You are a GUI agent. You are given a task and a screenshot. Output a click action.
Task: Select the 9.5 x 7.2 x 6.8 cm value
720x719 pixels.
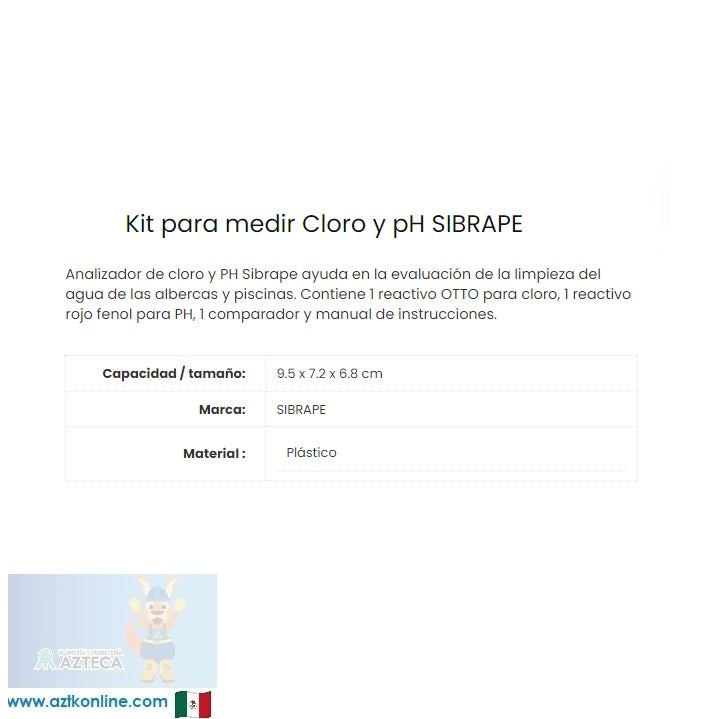[x=329, y=373]
